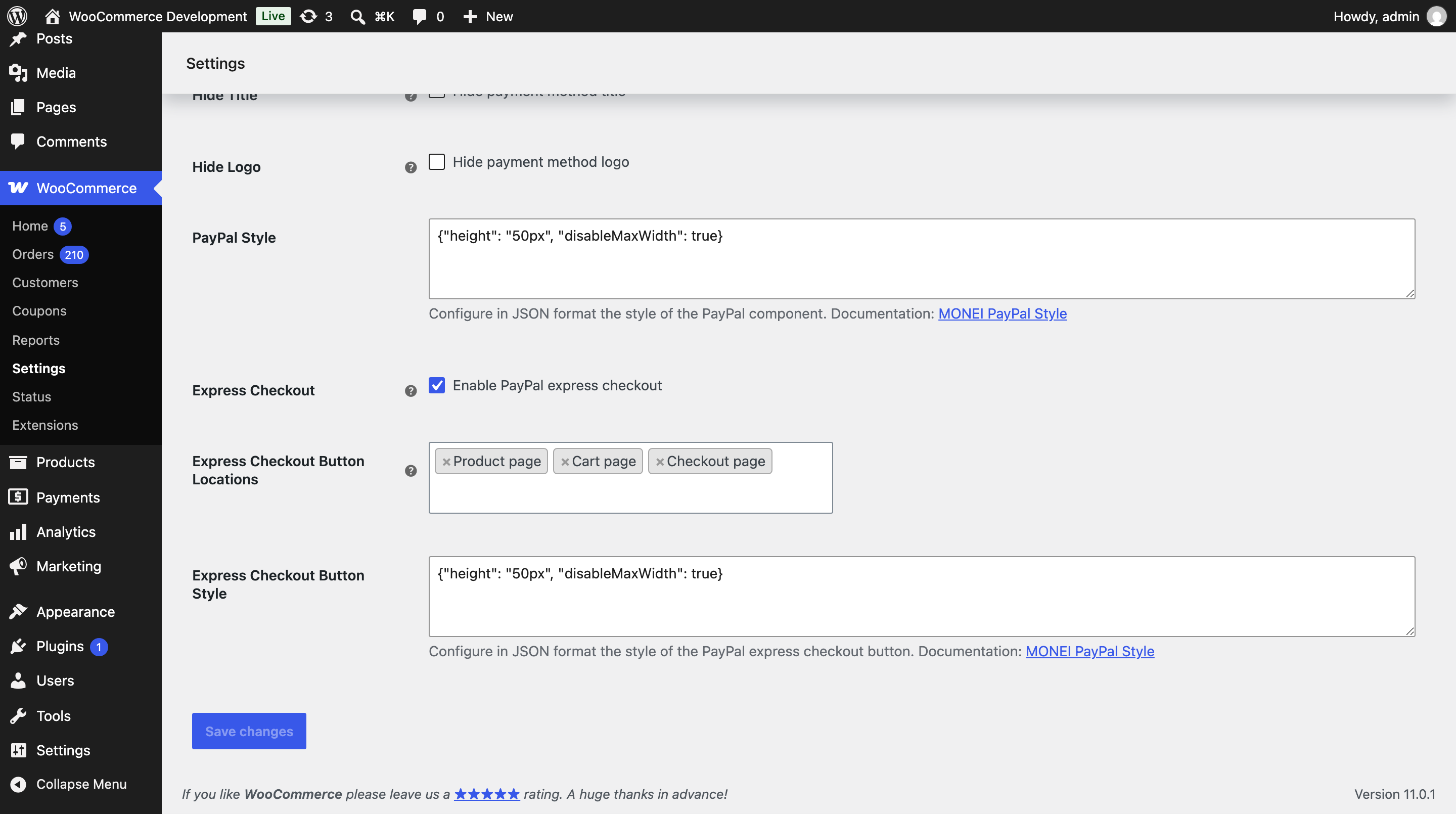Show help tooltip for Express Checkout Button Locations

411,470
